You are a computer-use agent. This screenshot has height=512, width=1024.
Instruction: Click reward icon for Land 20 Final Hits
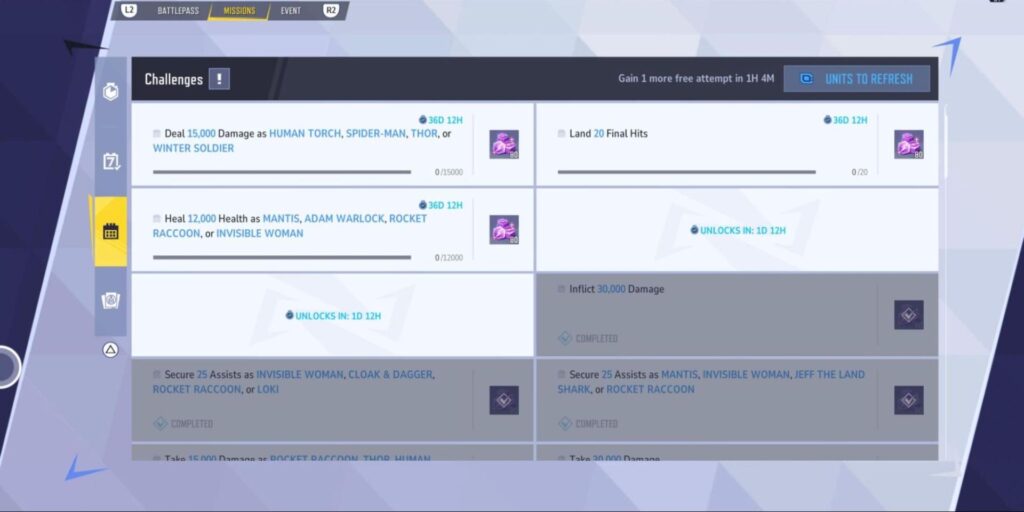(909, 144)
